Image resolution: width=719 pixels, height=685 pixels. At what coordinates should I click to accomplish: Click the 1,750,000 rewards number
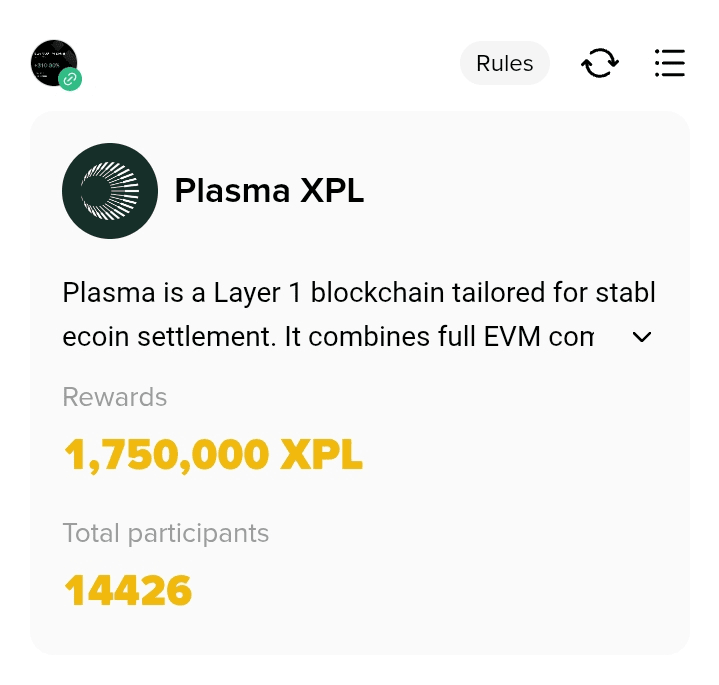167,455
